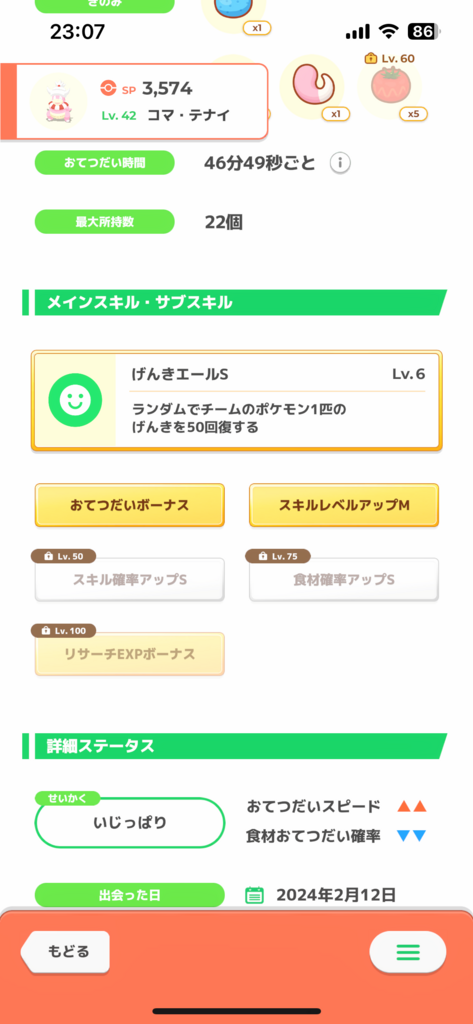Tap locked スキル確率アップS sub skill
Viewport: 473px width, 1024px height.
point(129,579)
